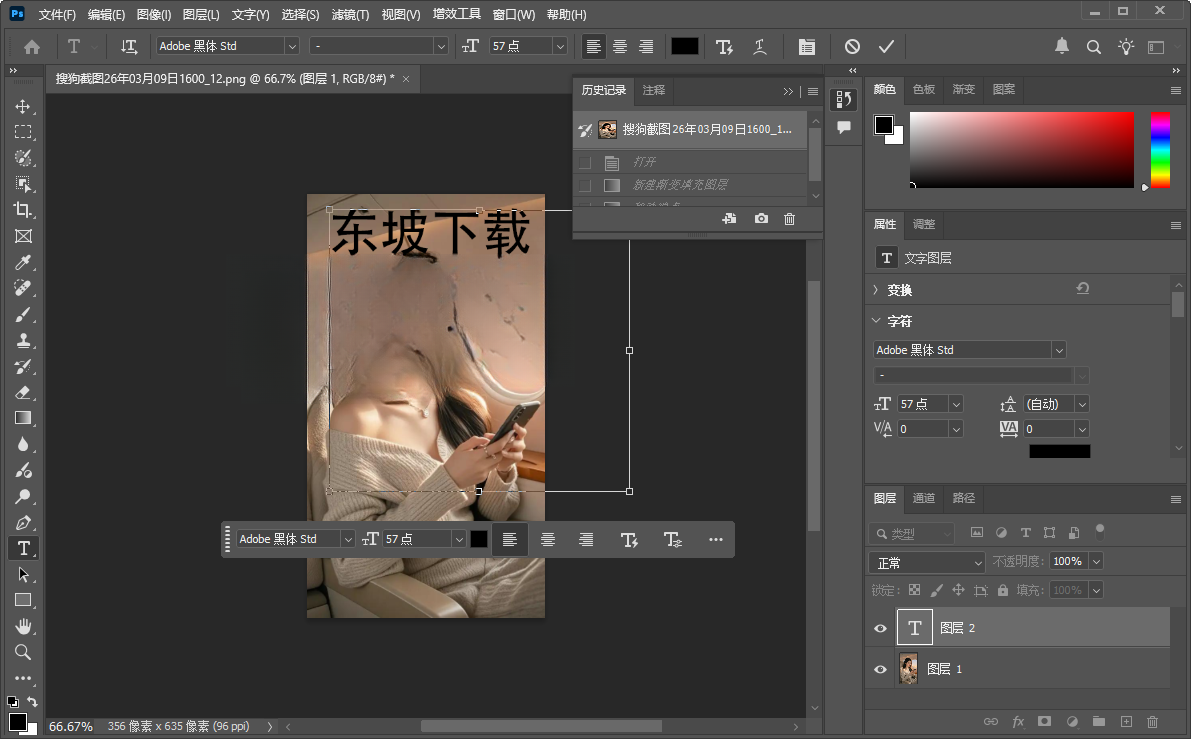Image resolution: width=1191 pixels, height=739 pixels.
Task: Enable left align text in options bar
Action: 594,46
